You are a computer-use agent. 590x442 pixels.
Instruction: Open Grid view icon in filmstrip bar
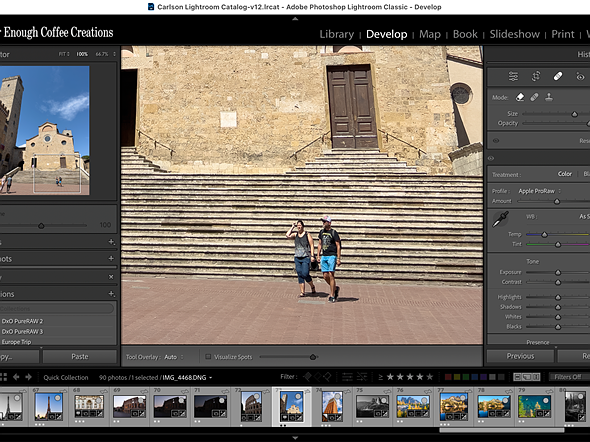(x=3, y=377)
